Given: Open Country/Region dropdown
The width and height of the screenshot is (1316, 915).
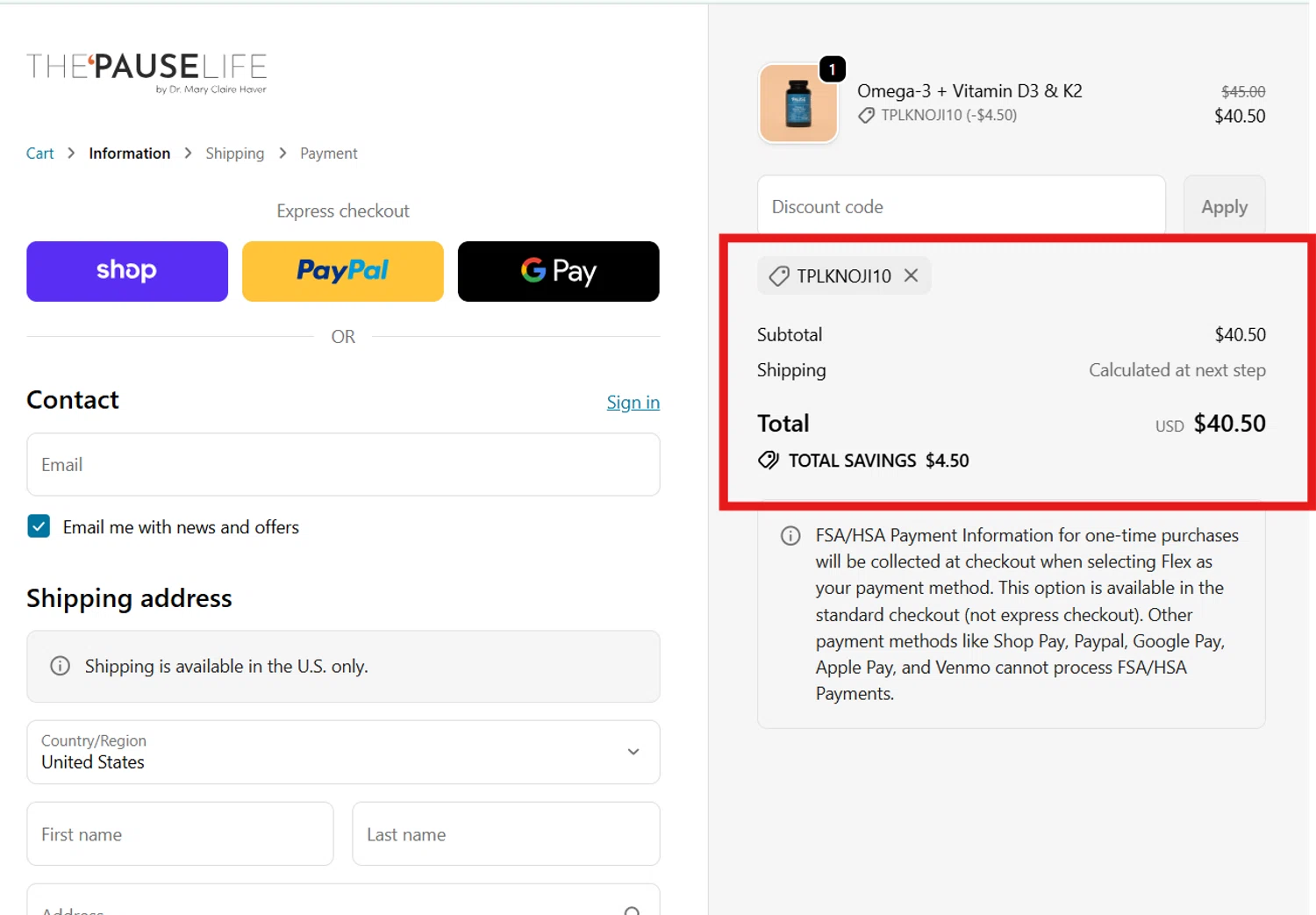Looking at the screenshot, I should (343, 752).
